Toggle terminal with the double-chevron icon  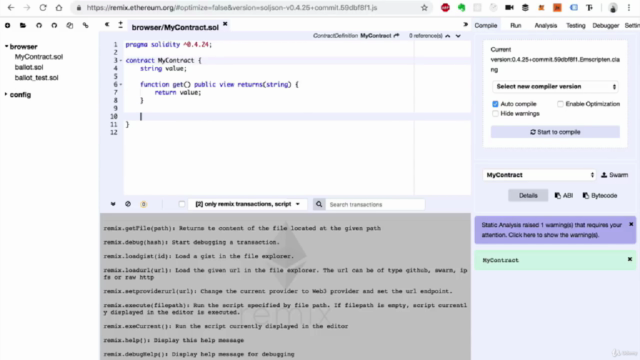click(113, 204)
